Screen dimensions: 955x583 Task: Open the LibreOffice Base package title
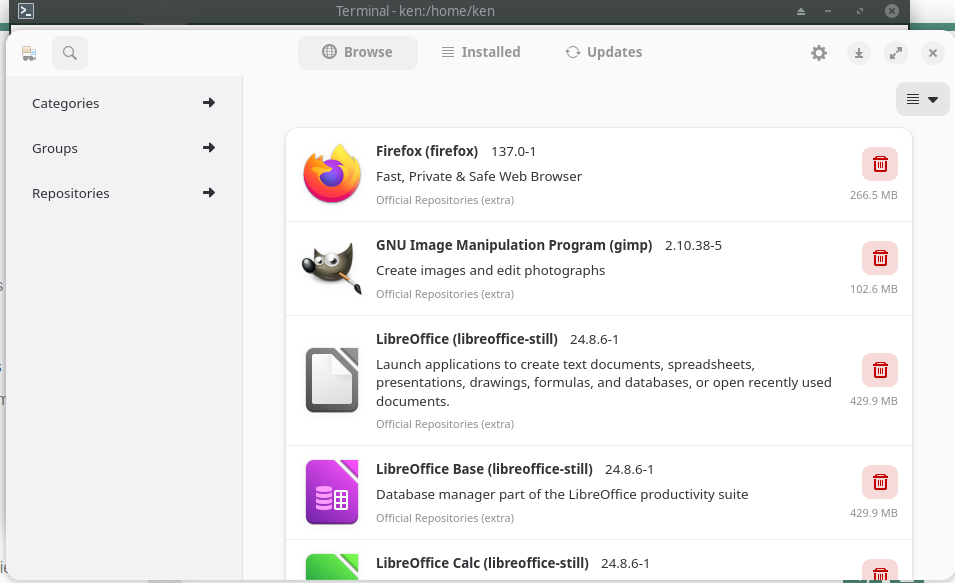point(484,469)
